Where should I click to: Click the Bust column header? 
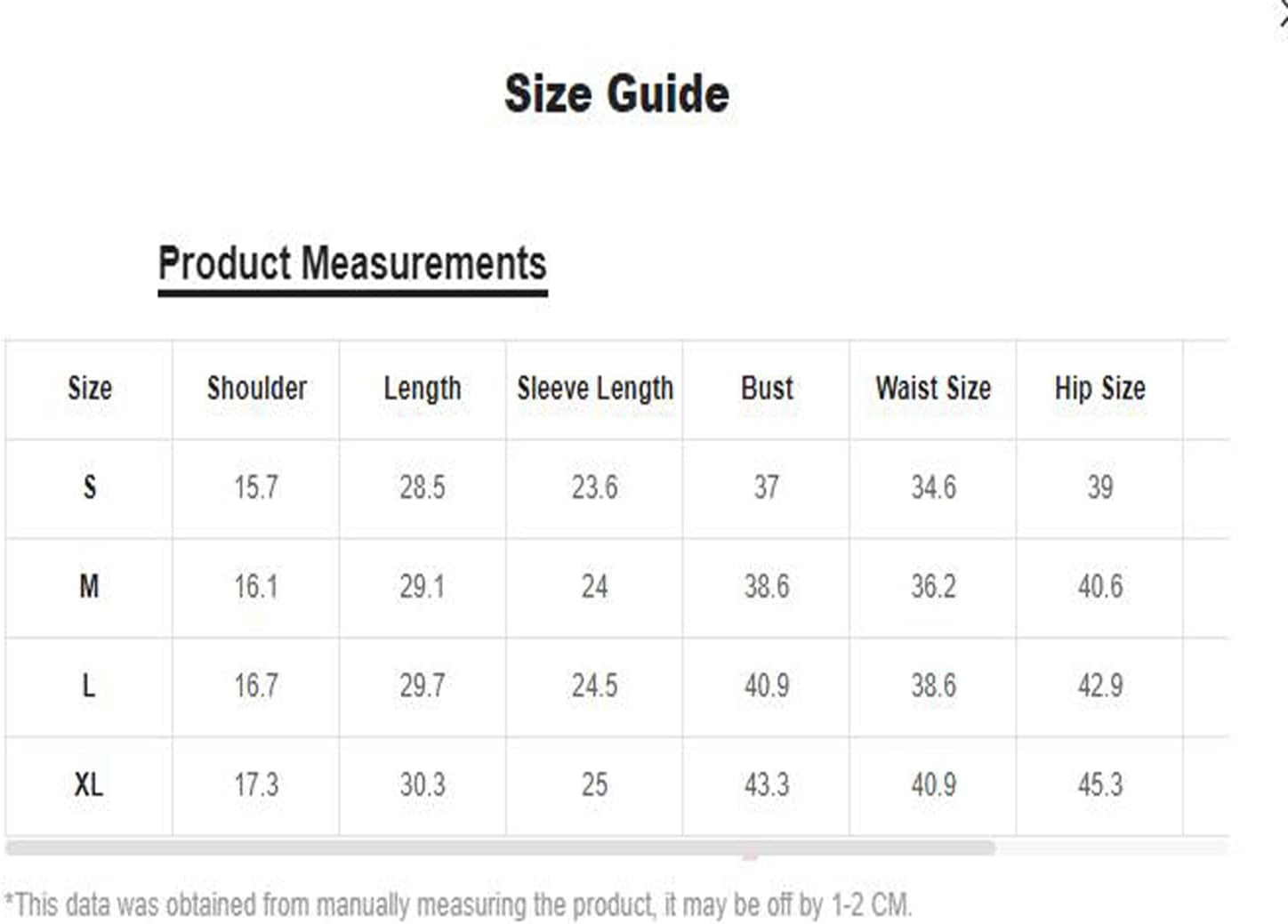[767, 389]
